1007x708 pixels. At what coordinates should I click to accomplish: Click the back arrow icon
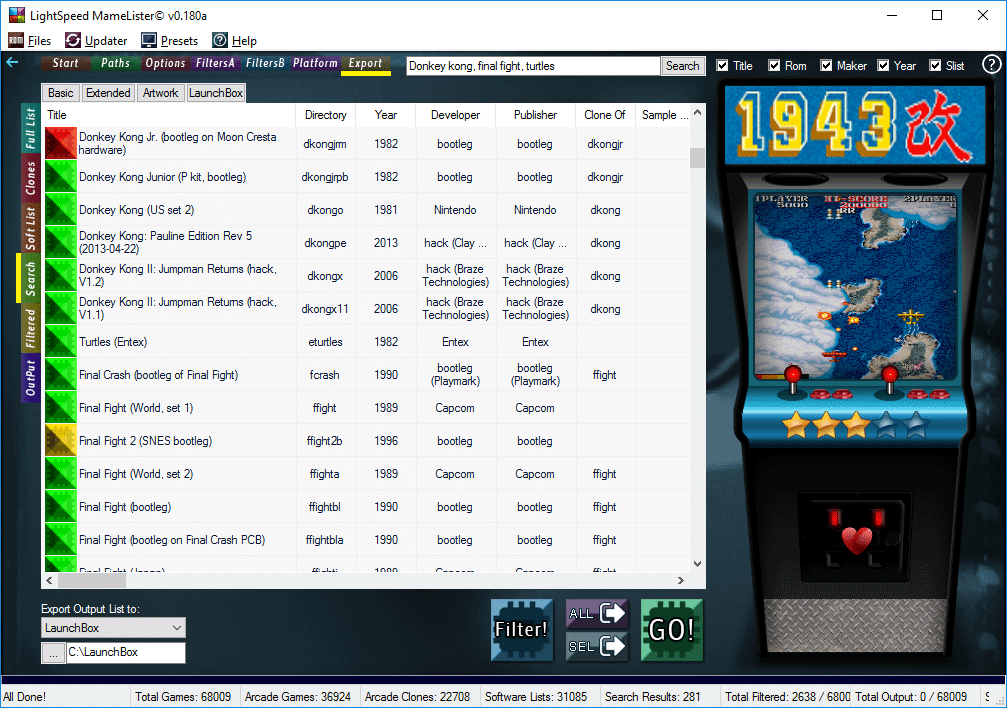[x=12, y=62]
